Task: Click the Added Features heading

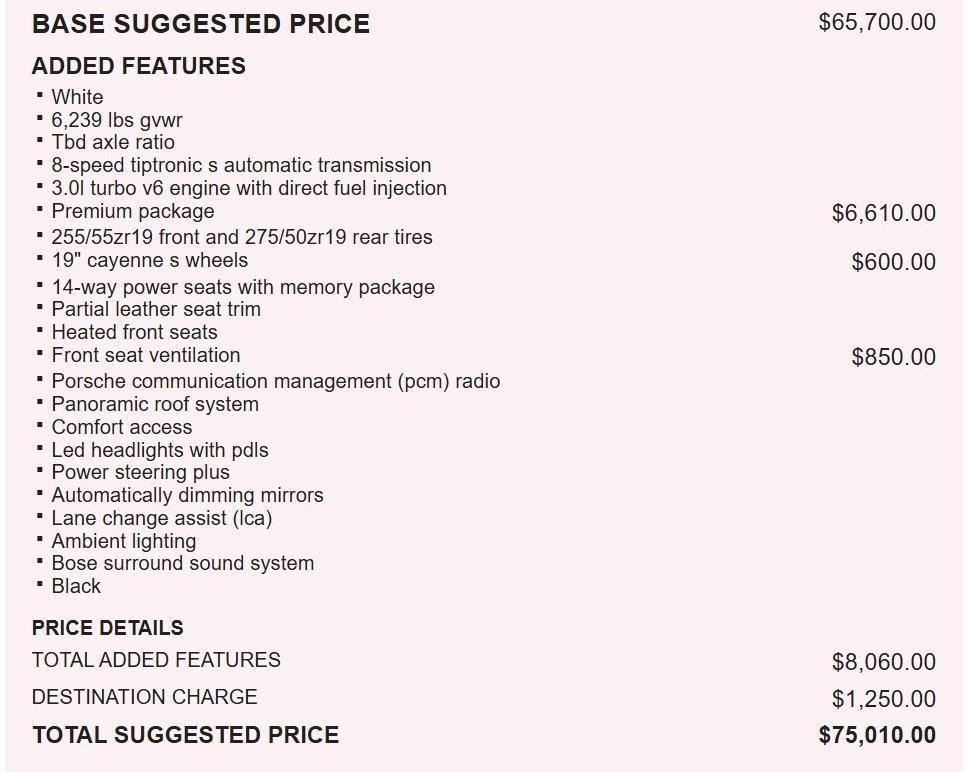Action: click(x=138, y=66)
